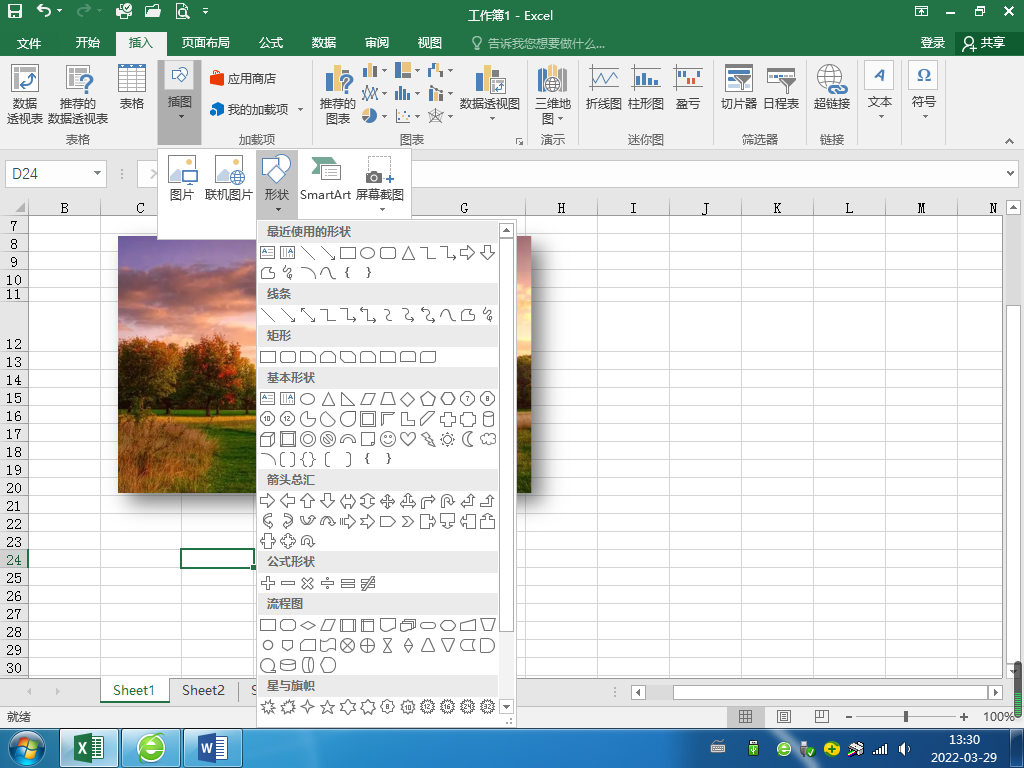Click 推荐的图表 recommended charts
This screenshot has height=768, width=1024.
tap(338, 94)
